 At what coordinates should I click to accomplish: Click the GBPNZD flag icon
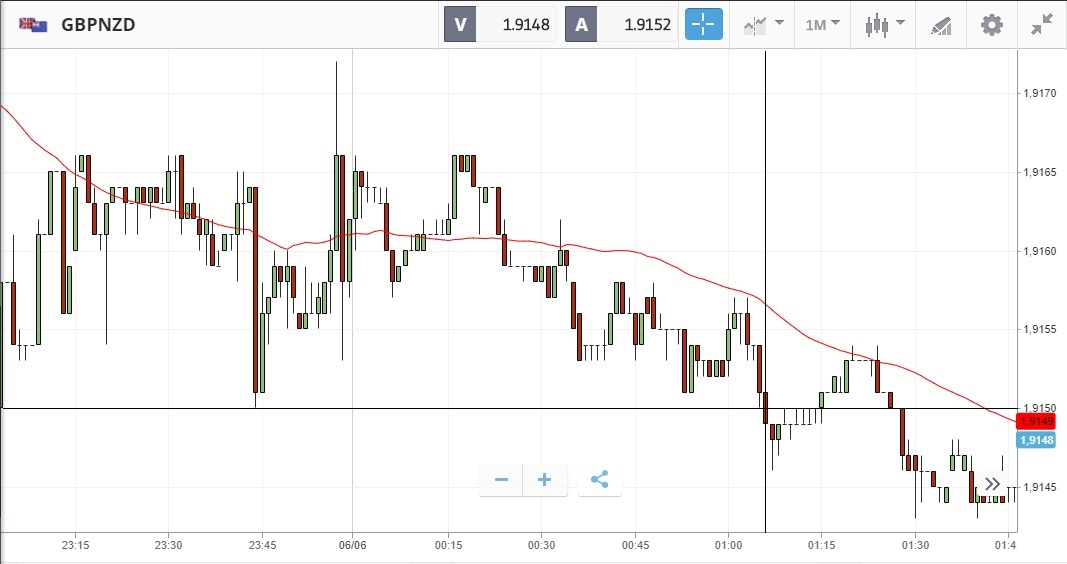[x=32, y=24]
